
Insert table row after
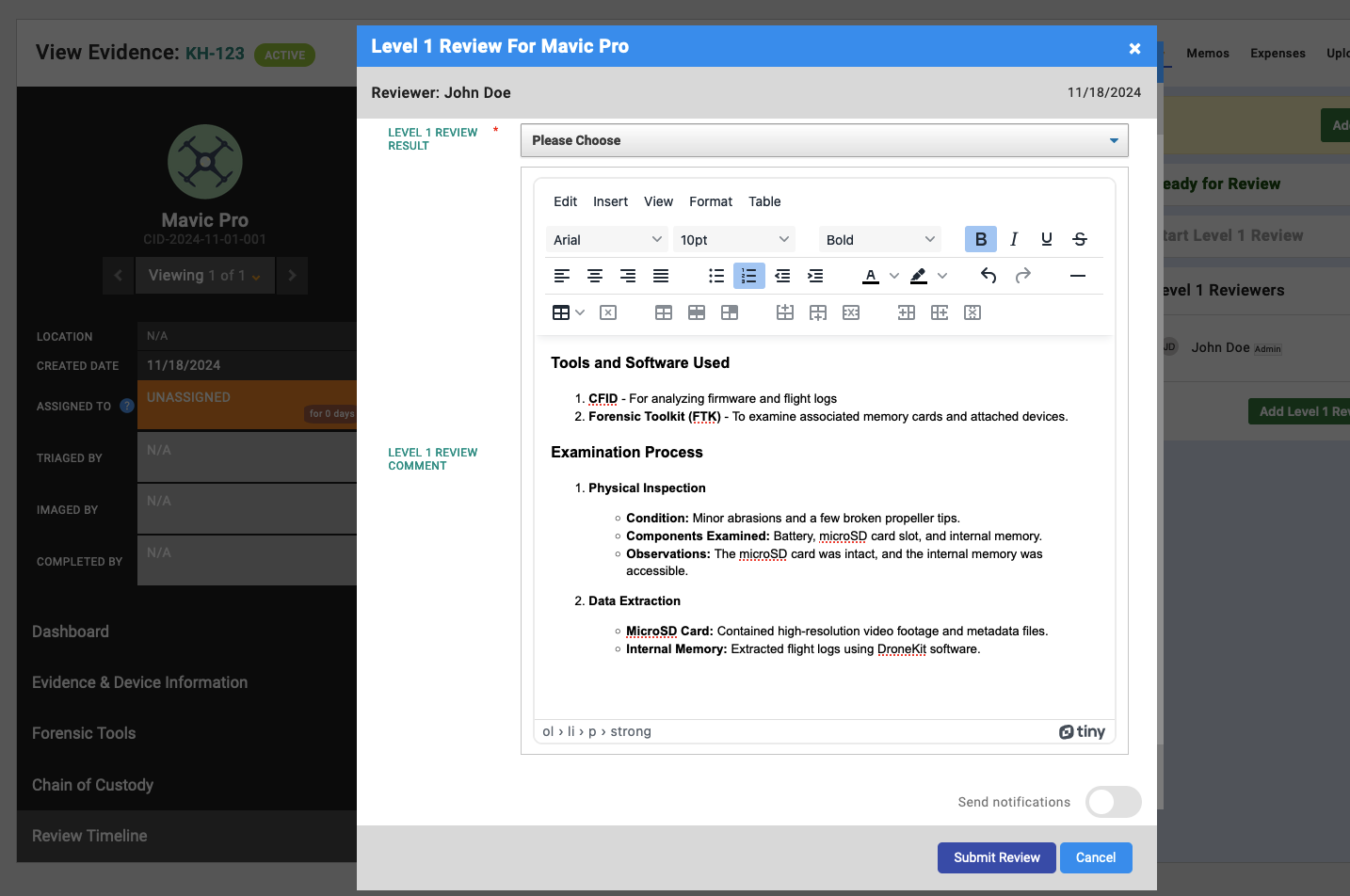818,312
